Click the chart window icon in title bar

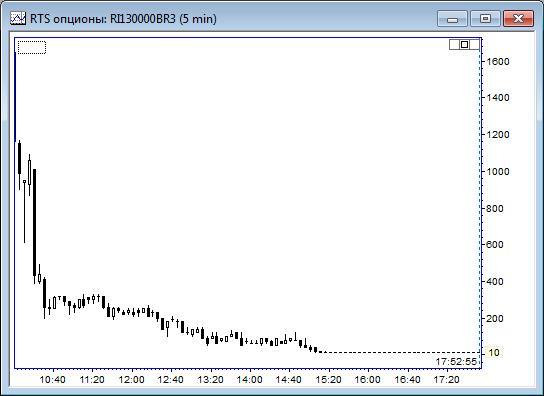(18, 18)
